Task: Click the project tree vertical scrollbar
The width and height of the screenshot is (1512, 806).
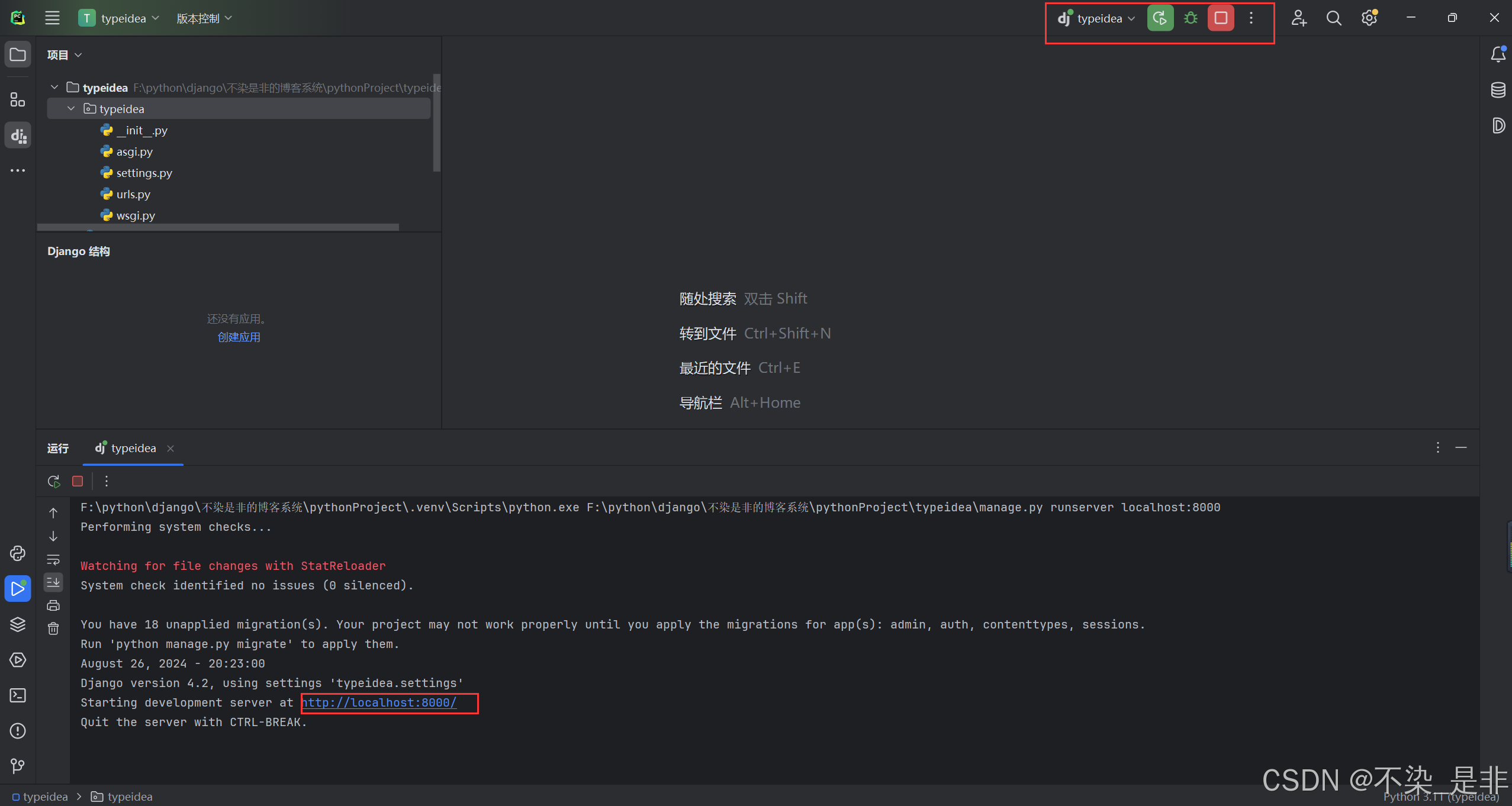Action: pos(437,122)
